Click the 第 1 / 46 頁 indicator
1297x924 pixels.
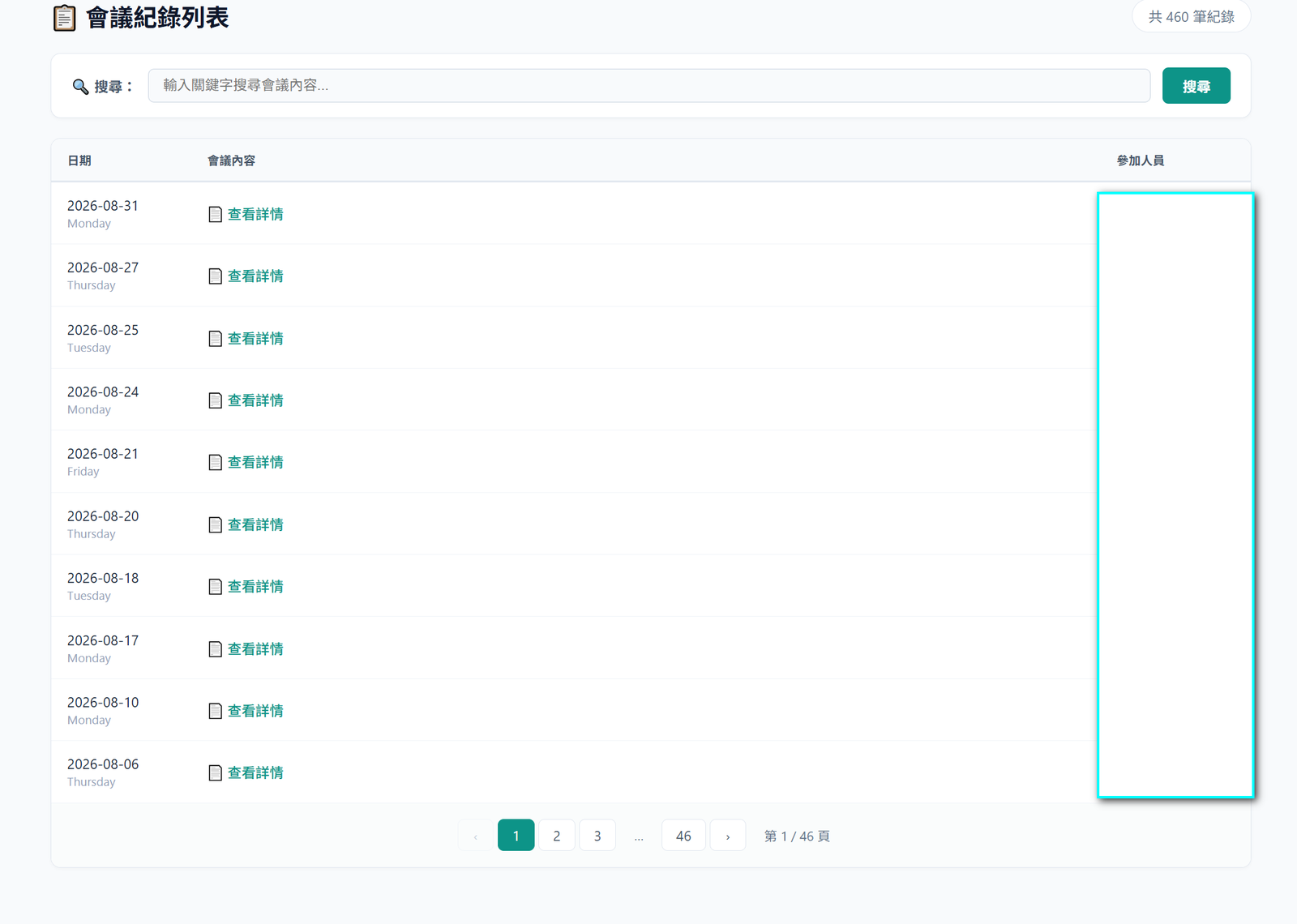pyautogui.click(x=797, y=836)
